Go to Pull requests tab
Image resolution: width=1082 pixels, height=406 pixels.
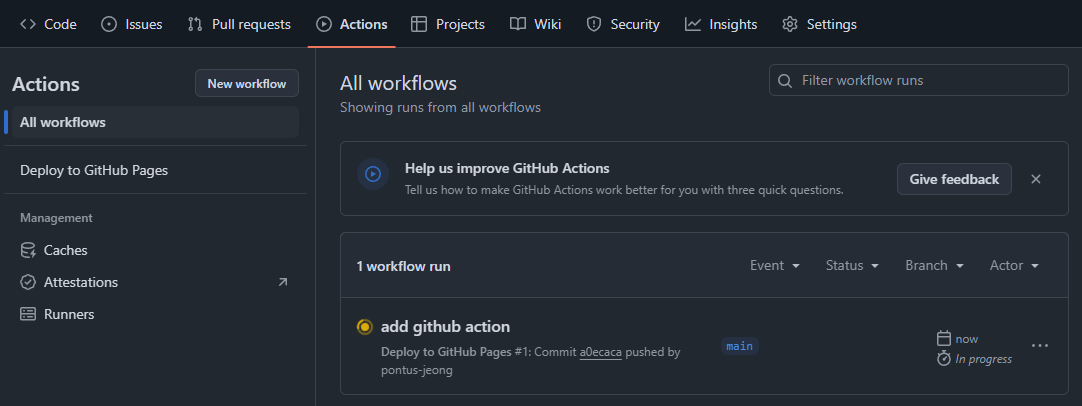tap(239, 24)
